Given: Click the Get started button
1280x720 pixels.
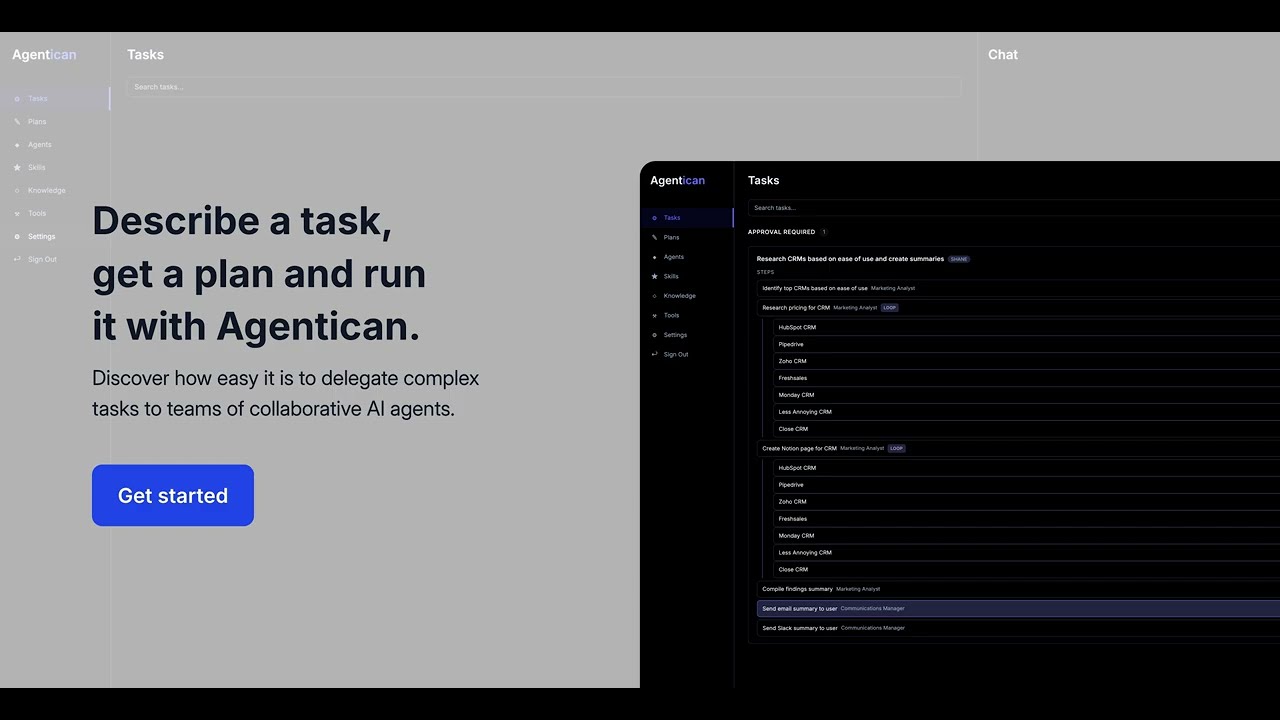Looking at the screenshot, I should (x=172, y=495).
